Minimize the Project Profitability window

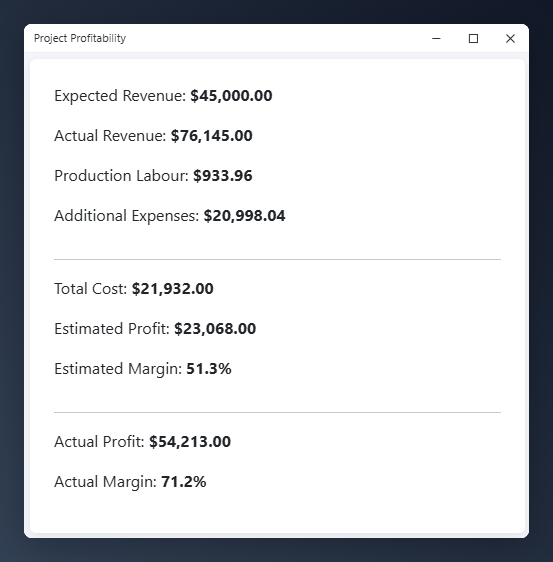click(436, 38)
